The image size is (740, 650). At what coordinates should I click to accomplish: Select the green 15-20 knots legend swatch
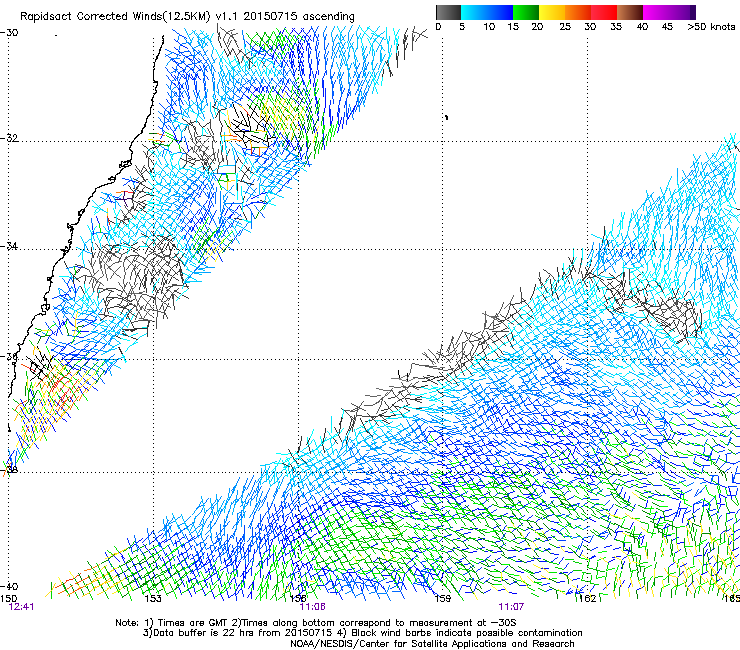(x=526, y=12)
